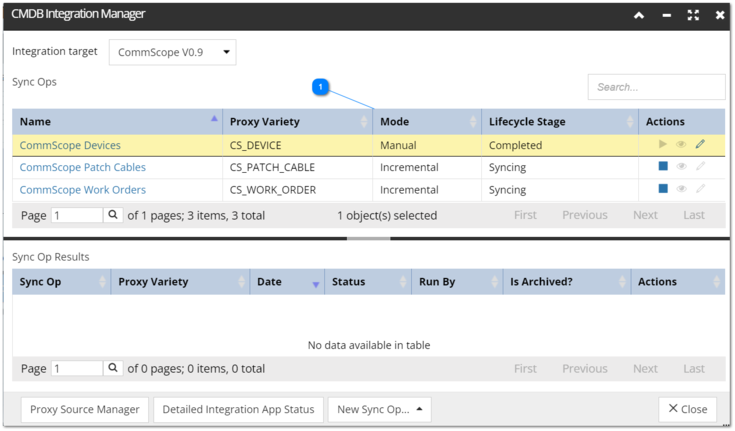This screenshot has width=735, height=431.
Task: Open the CommScope Devices link
Action: tap(70, 145)
